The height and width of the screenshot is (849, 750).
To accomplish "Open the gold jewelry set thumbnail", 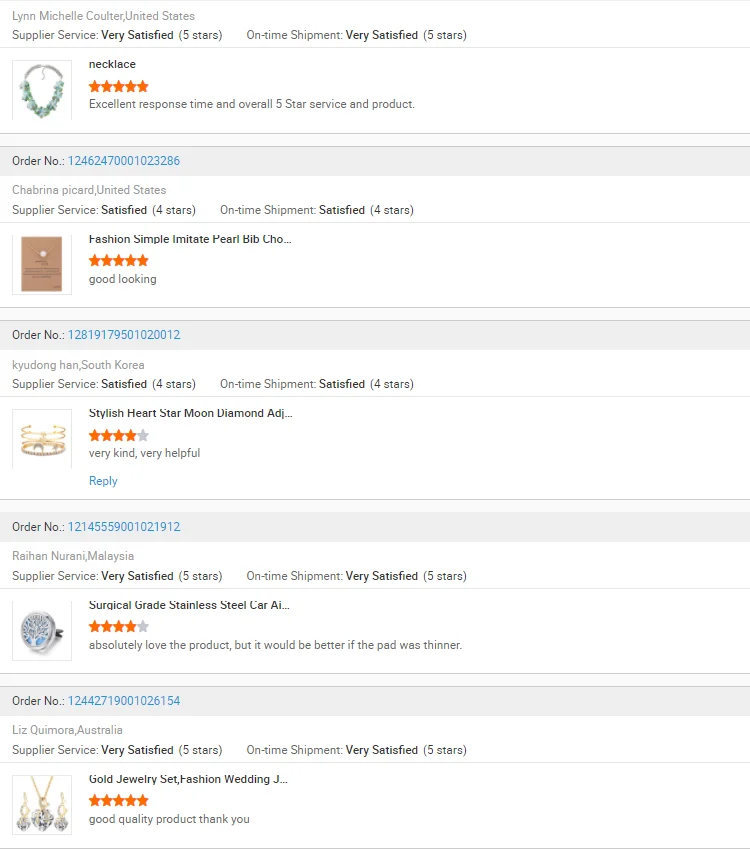I will [42, 805].
